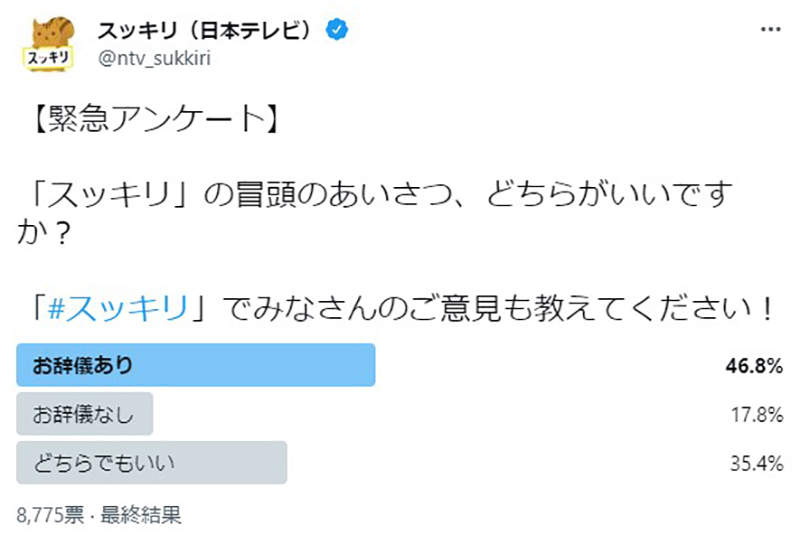Select the どちらでもいい poll option bar
The height and width of the screenshot is (544, 800).
point(152,462)
